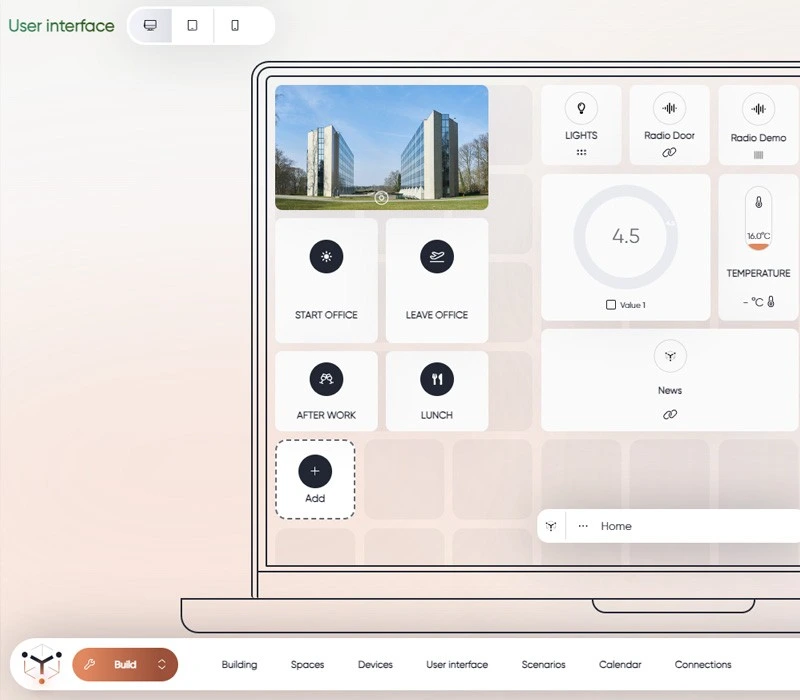
Task: Switch to mobile phone preview
Action: (235, 25)
